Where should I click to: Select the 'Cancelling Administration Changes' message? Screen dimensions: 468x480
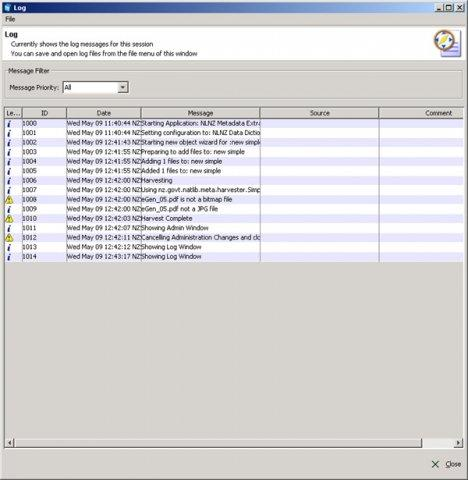tap(201, 237)
